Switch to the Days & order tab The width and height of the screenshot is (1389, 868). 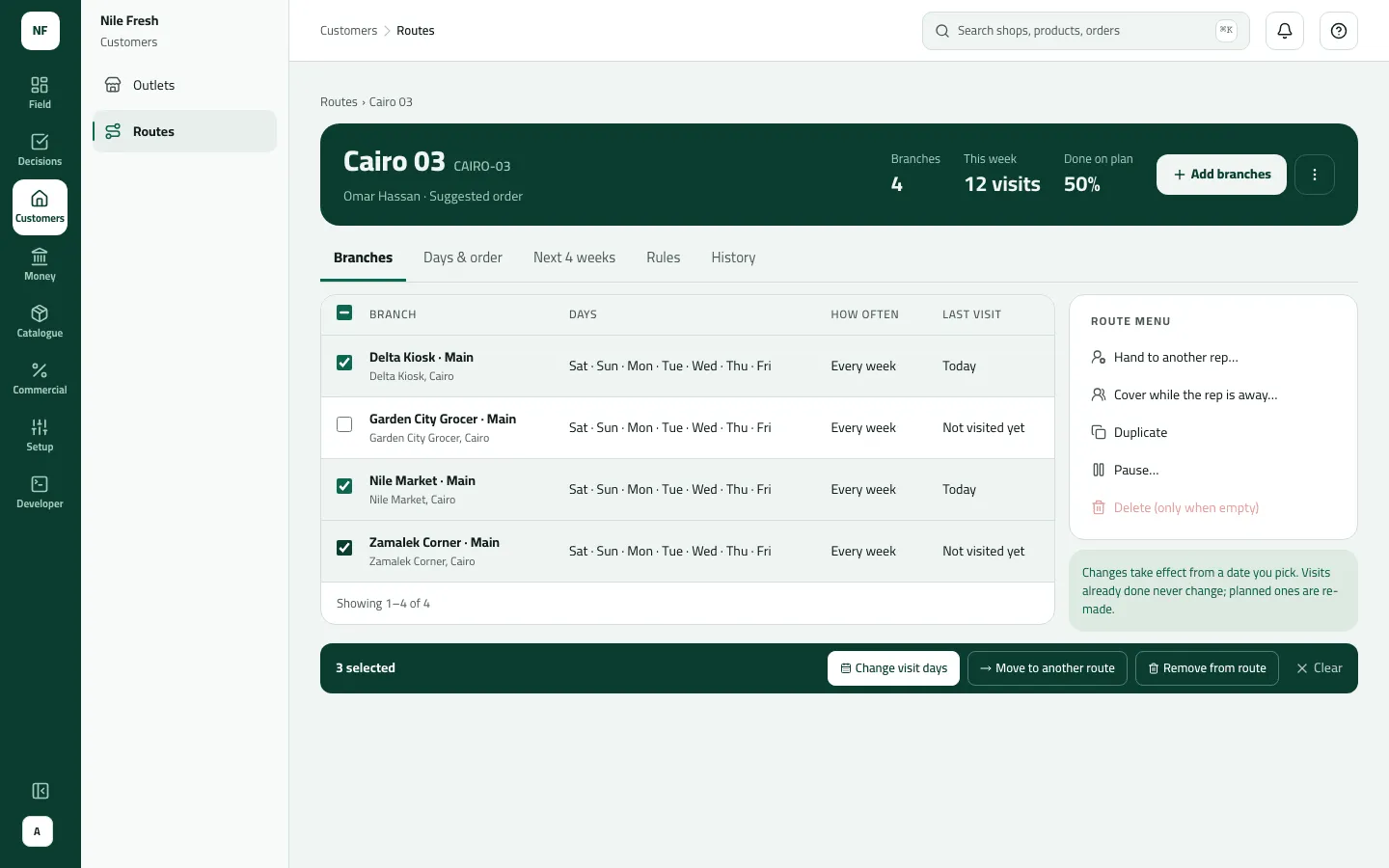pyautogui.click(x=463, y=258)
